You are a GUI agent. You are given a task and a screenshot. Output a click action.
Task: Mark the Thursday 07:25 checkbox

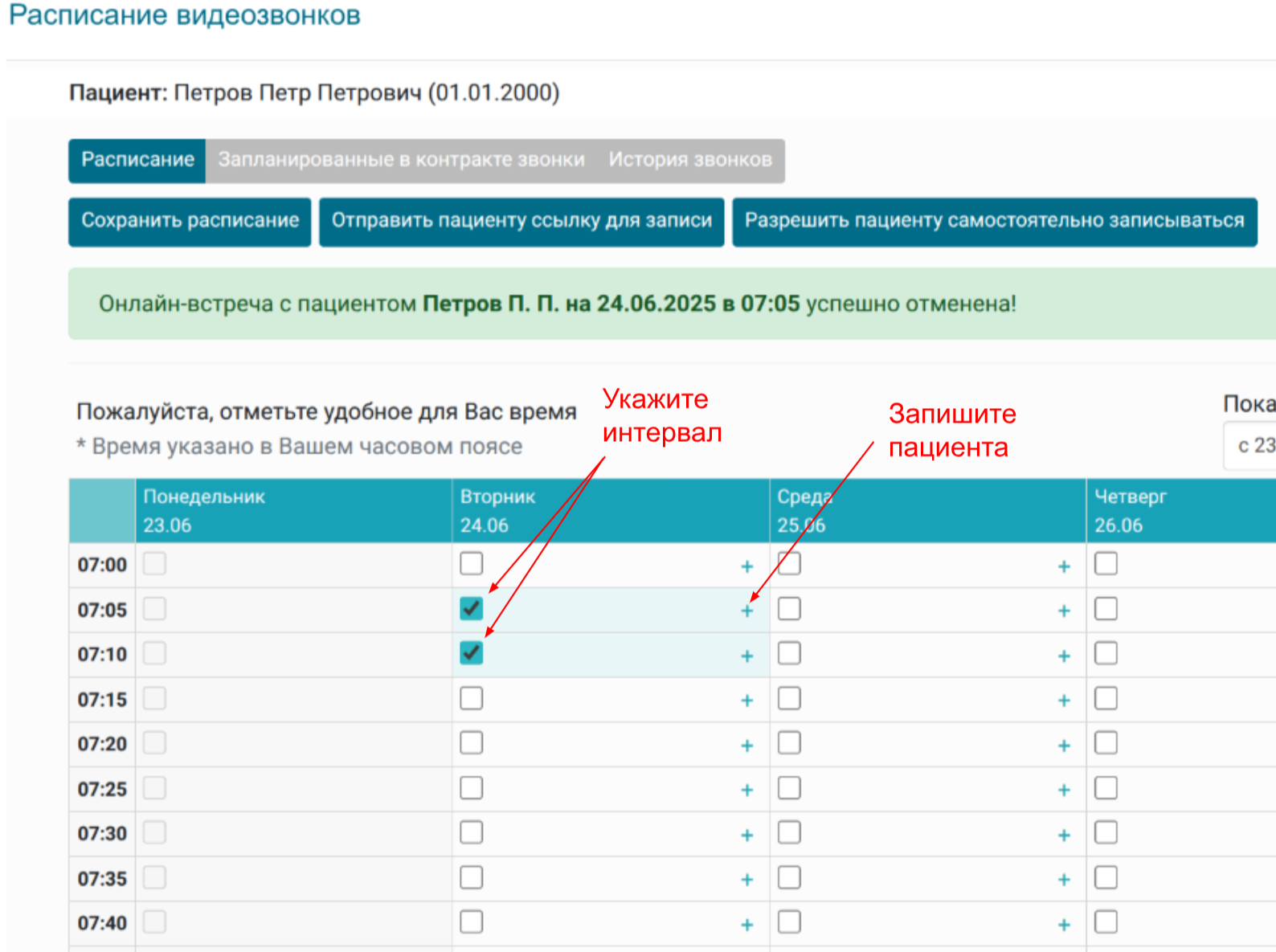tap(1106, 788)
